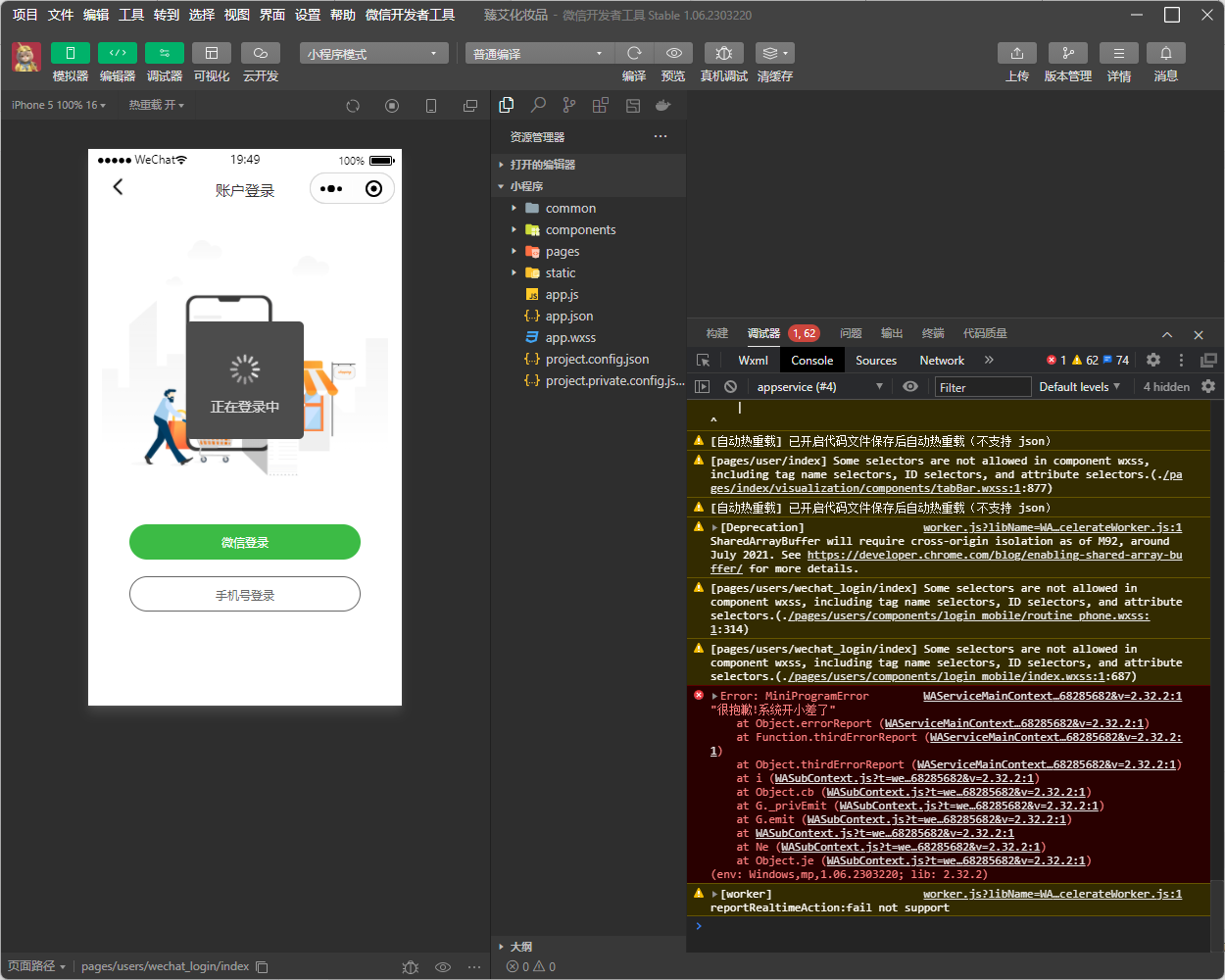Start 真机调试 real device debugging
This screenshot has width=1225, height=980.
point(724,53)
